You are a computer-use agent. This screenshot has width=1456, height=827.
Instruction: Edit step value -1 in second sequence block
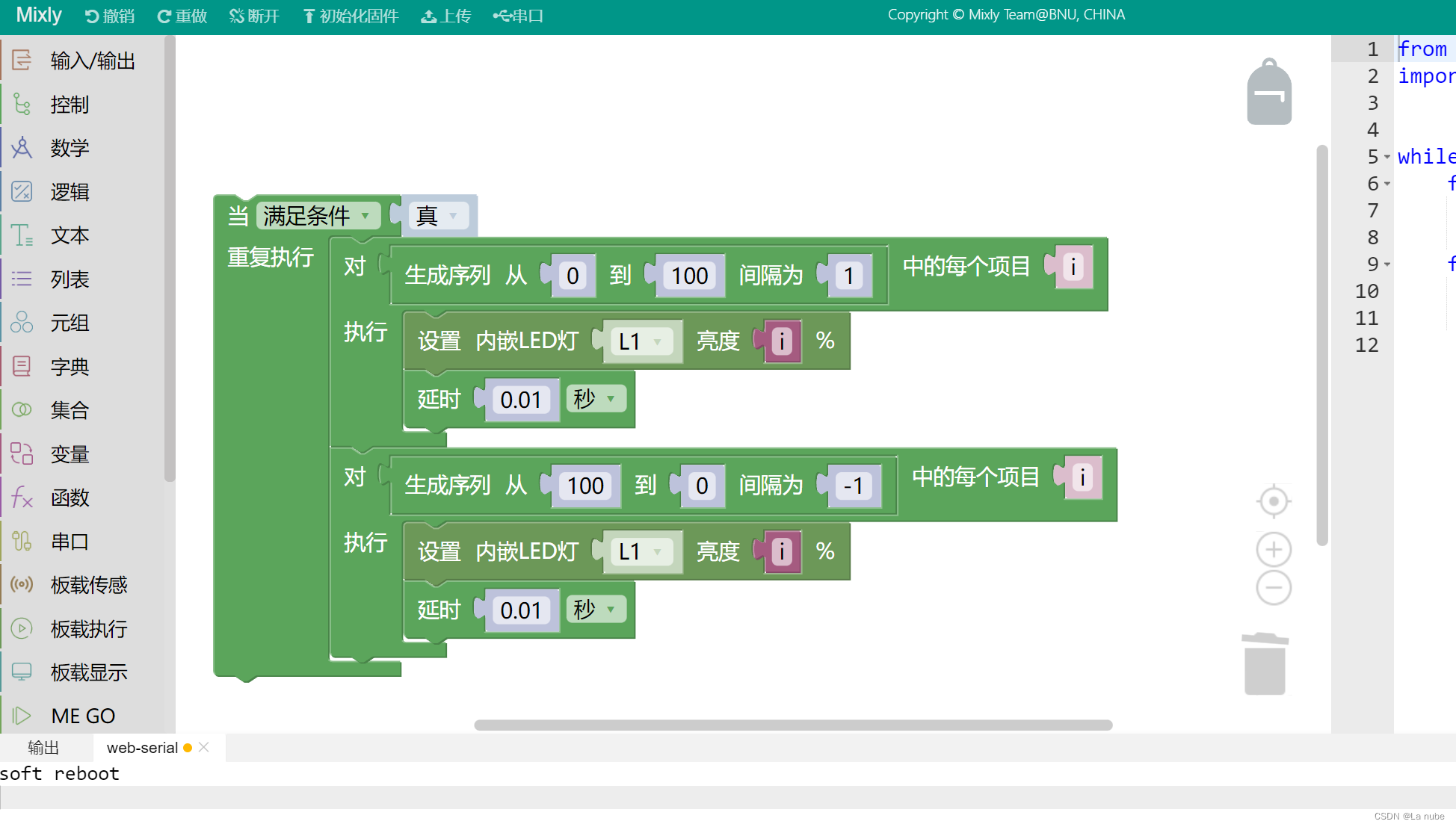click(x=854, y=486)
